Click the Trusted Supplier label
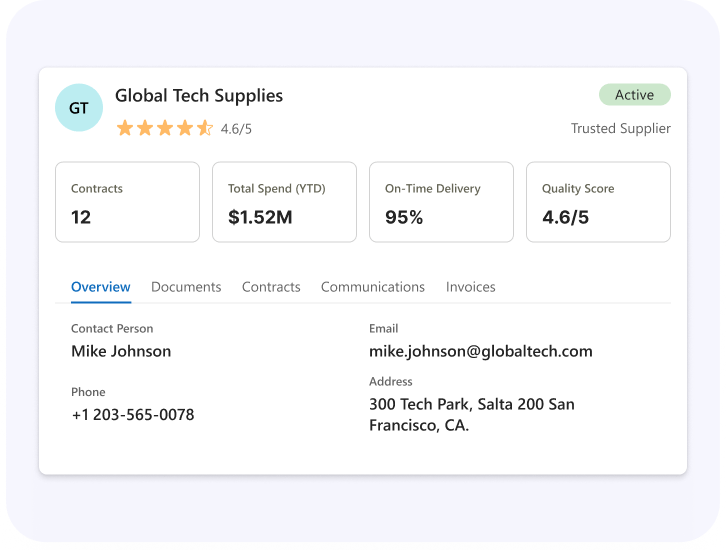The image size is (726, 550). pyautogui.click(x=620, y=128)
